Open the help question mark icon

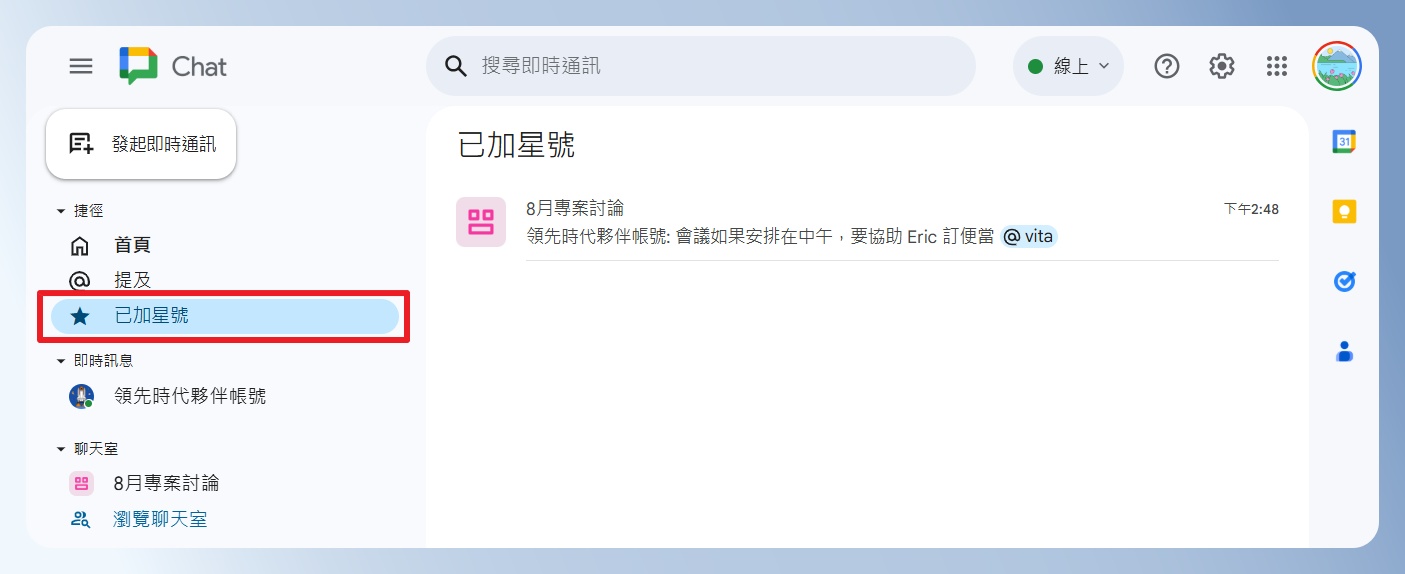pos(1167,66)
